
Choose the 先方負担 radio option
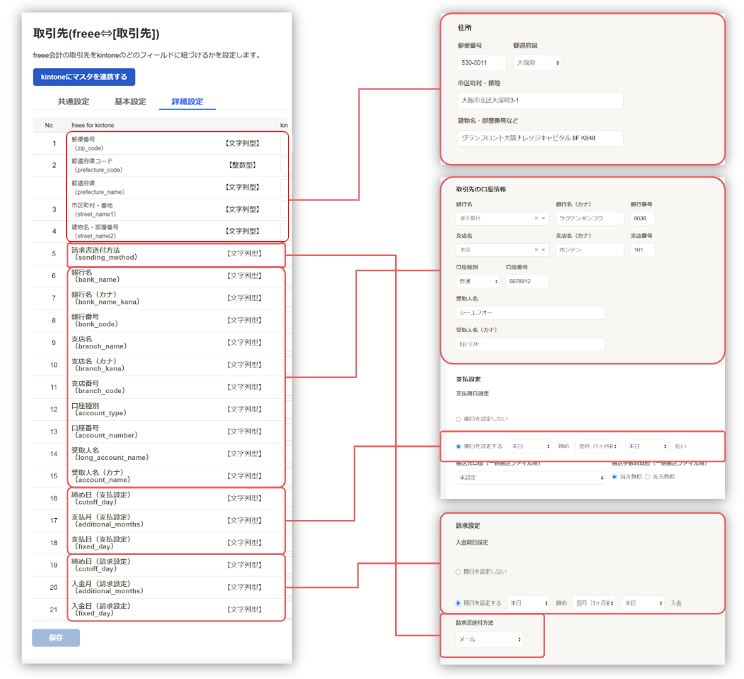[648, 476]
